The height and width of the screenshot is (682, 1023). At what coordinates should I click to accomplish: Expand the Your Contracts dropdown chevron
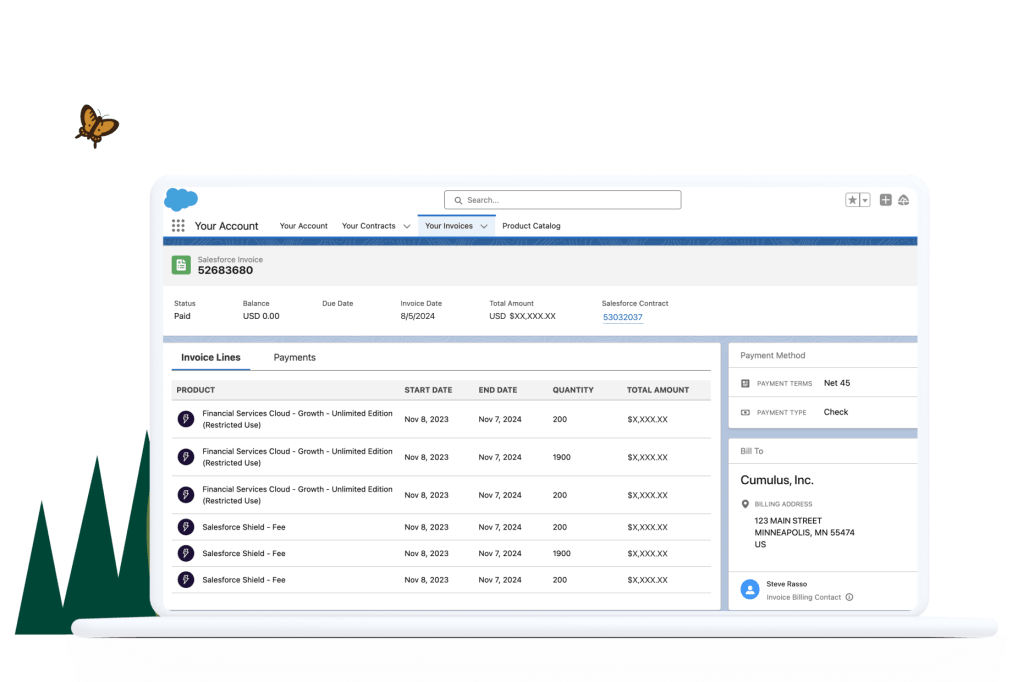(x=407, y=226)
